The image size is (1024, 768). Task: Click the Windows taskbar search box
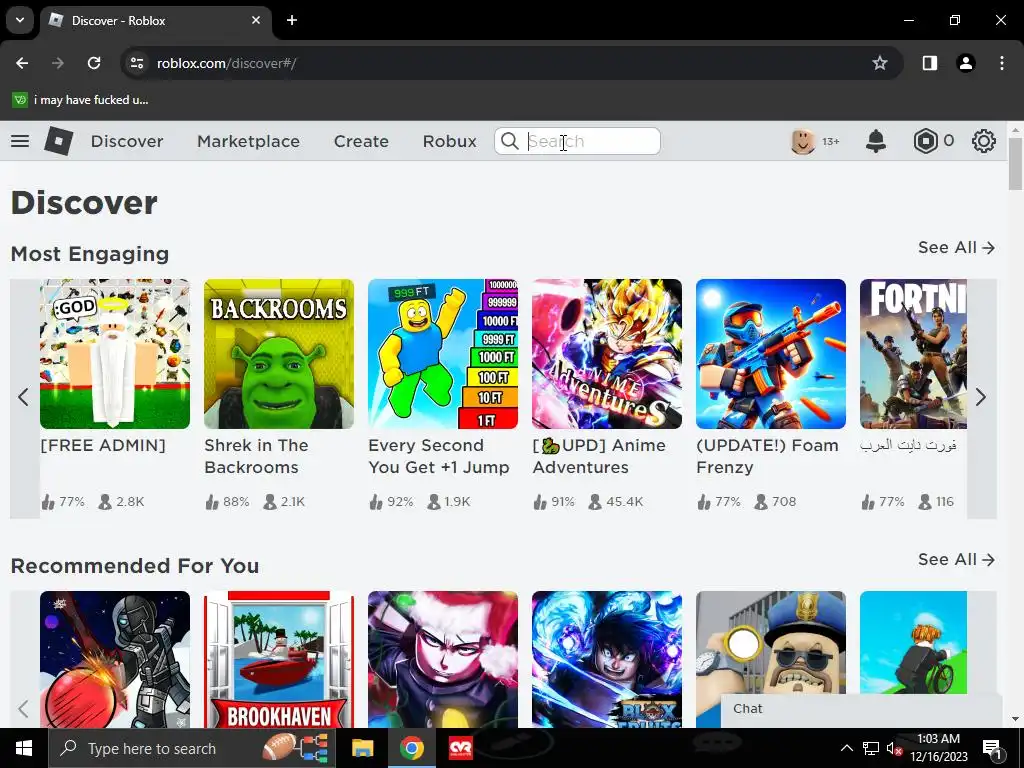coord(192,748)
